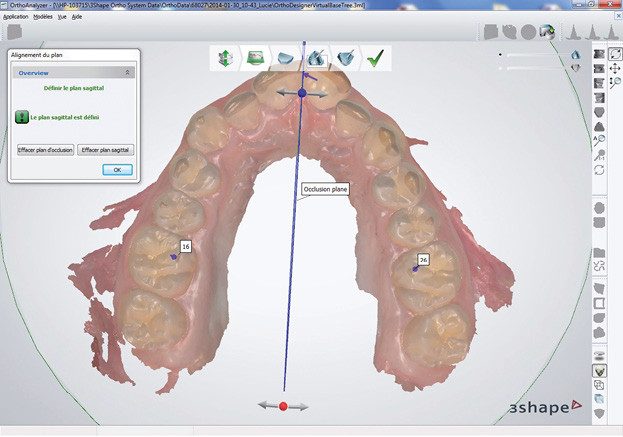
Task: Click the open folder icon in right toolbar
Action: coord(599,252)
